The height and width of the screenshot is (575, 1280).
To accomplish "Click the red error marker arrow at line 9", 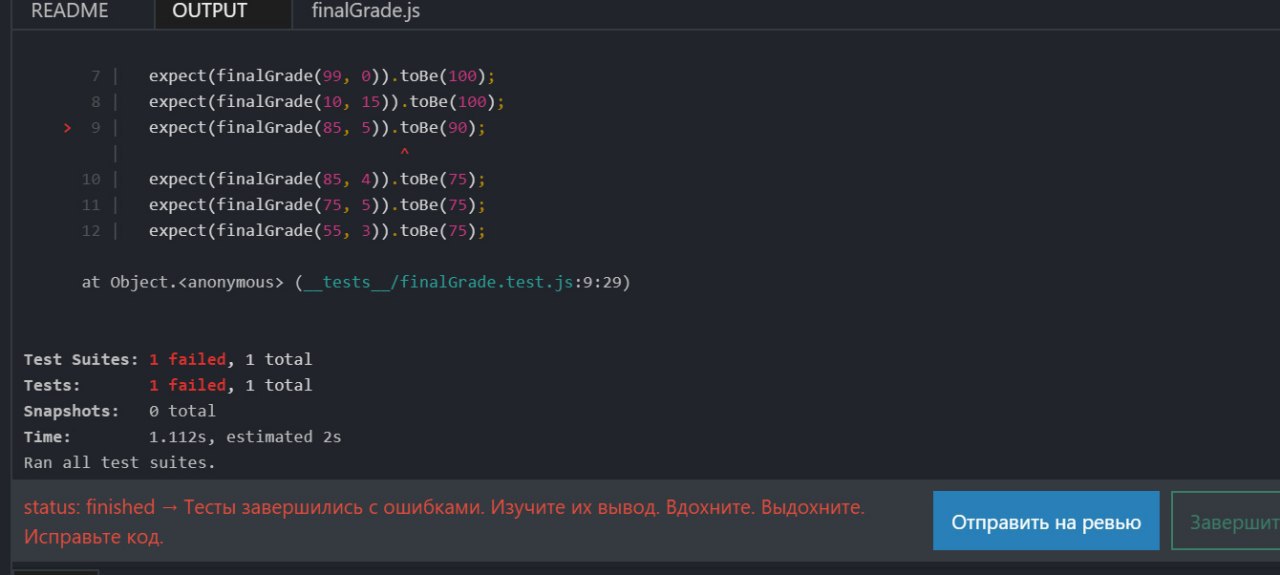I will [68, 128].
